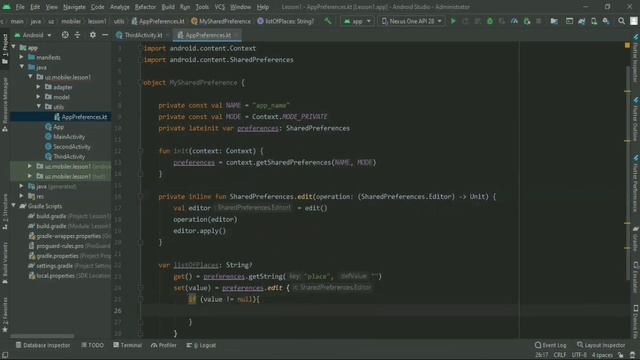Viewport: 640px width, 360px height.
Task: Toggle Build Variants side tool window
Action: 5,263
